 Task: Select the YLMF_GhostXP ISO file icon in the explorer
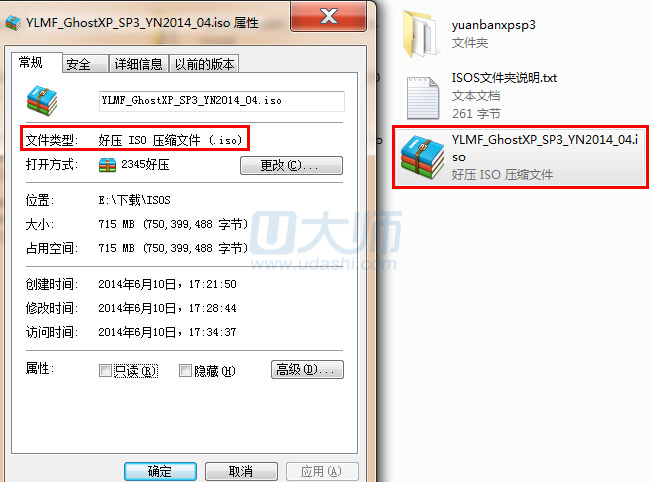point(422,158)
